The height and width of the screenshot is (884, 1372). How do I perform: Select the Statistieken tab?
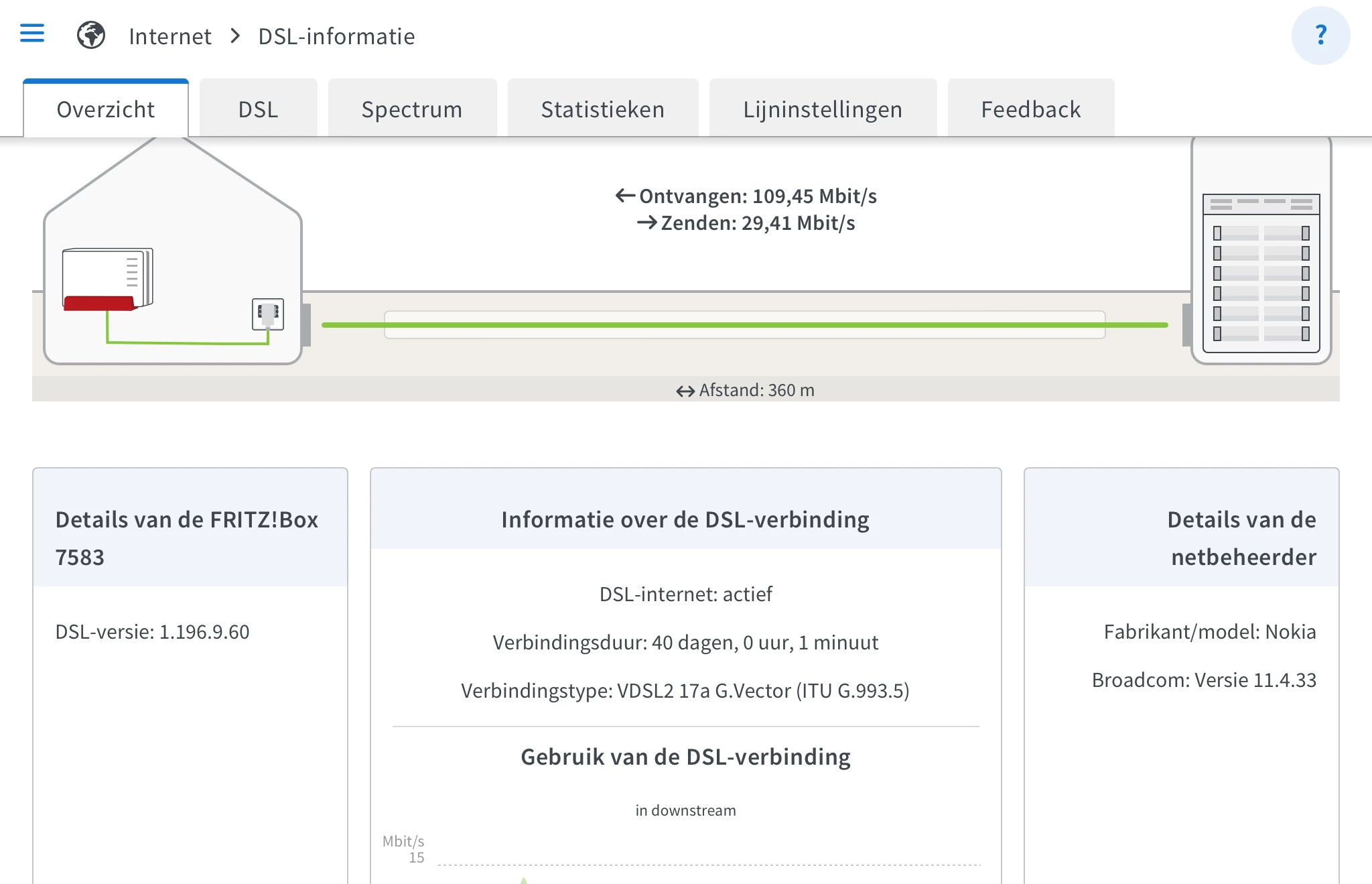tap(602, 109)
